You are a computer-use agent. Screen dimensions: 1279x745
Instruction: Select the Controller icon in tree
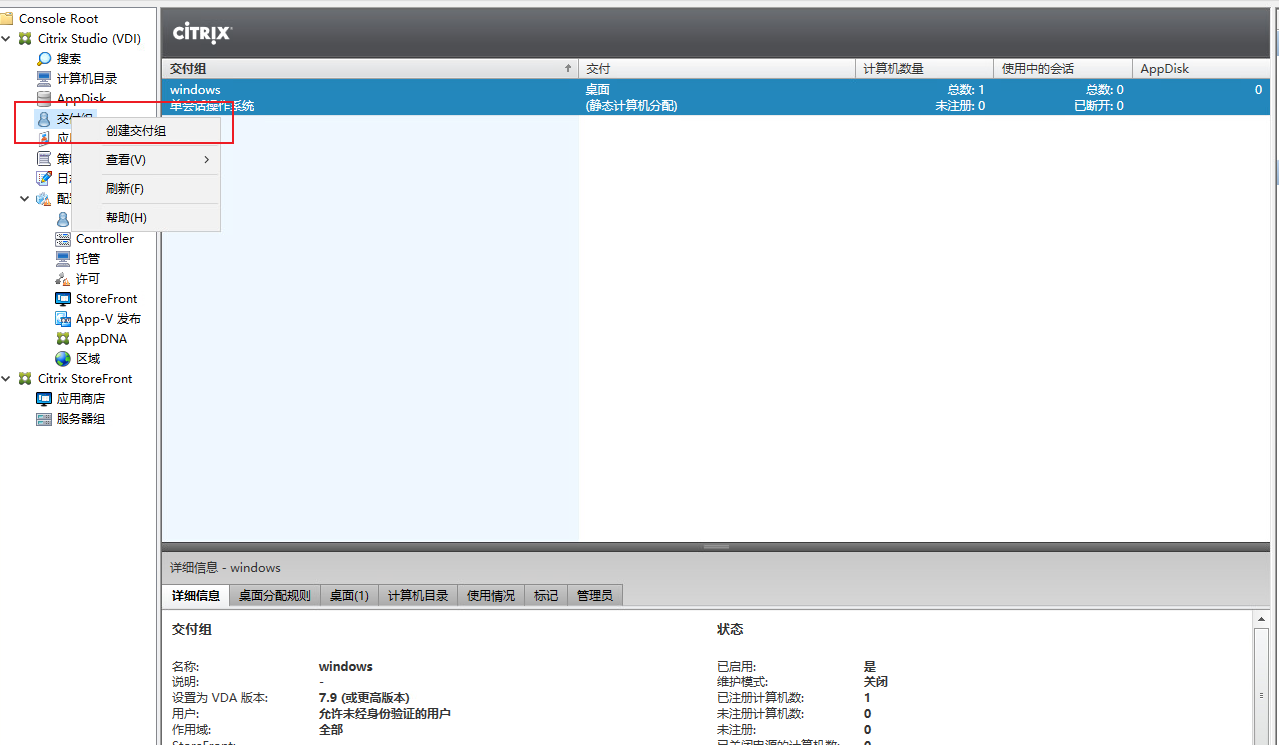[63, 239]
